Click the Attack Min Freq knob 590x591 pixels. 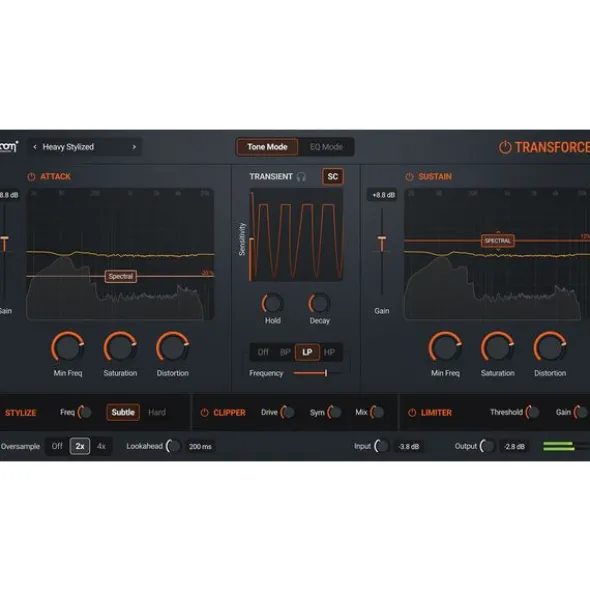67,347
